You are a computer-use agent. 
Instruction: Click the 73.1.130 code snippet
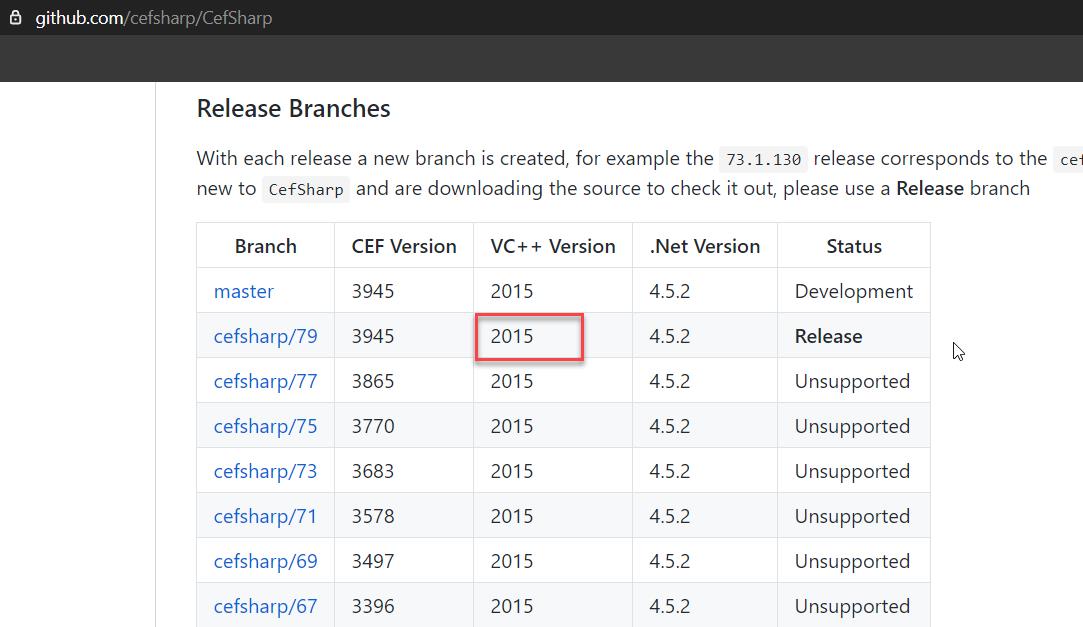tap(762, 159)
